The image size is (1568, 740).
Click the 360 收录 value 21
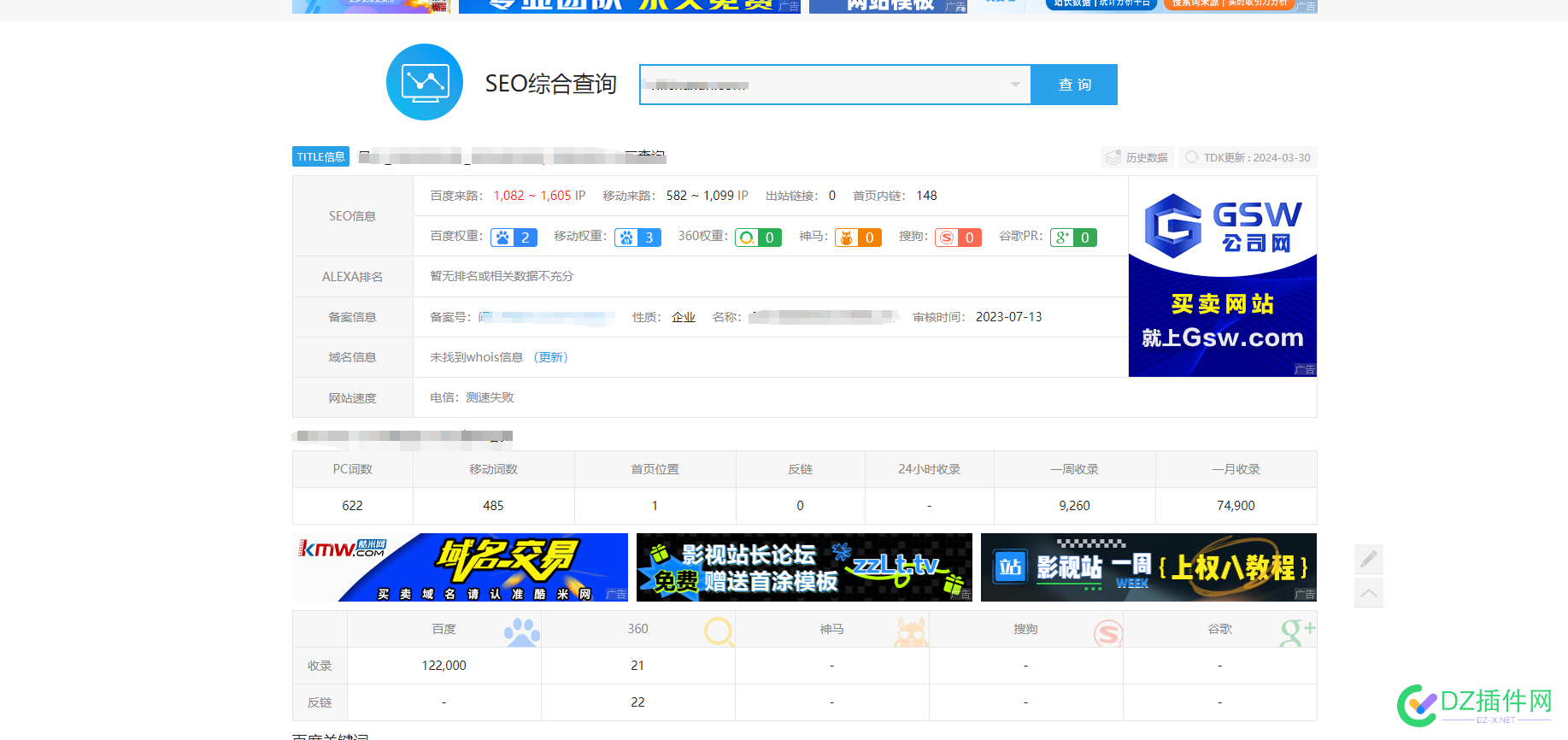pyautogui.click(x=637, y=666)
